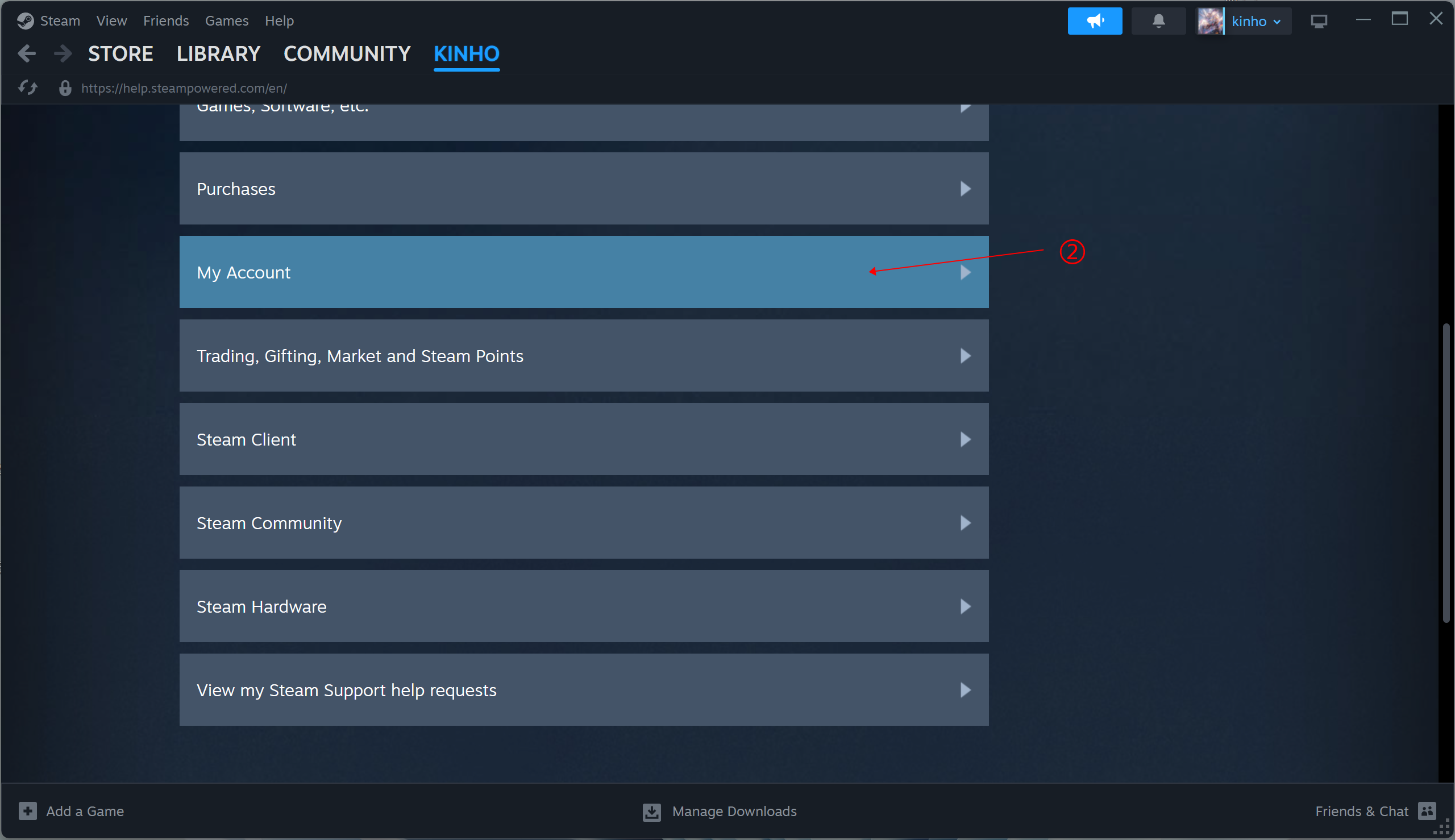Open the megaphone announcements button
The image size is (1455, 840).
(x=1094, y=22)
